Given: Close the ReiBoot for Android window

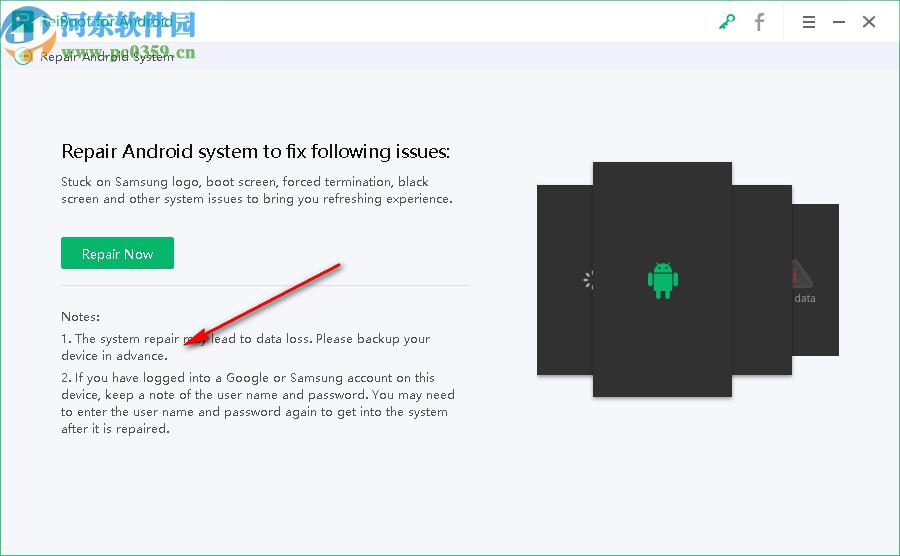Looking at the screenshot, I should (x=869, y=22).
